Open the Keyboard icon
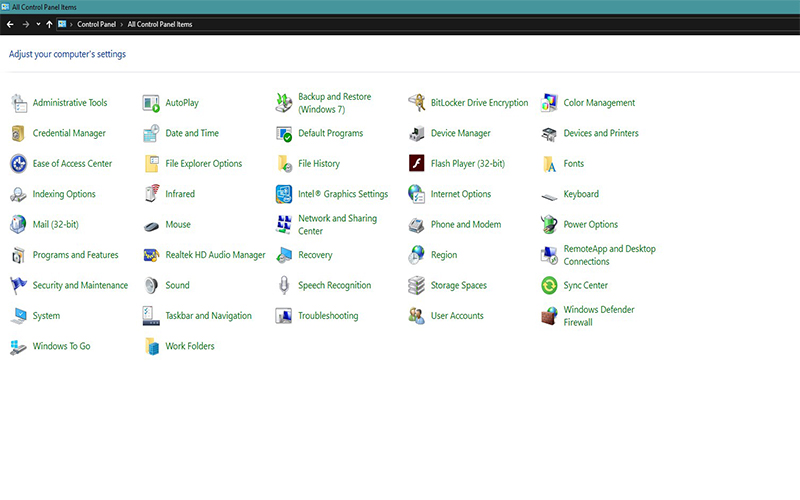 tap(549, 196)
